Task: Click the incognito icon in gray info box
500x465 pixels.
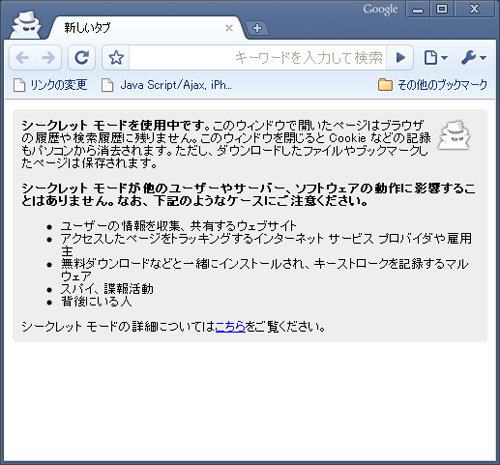Action: coord(454,135)
